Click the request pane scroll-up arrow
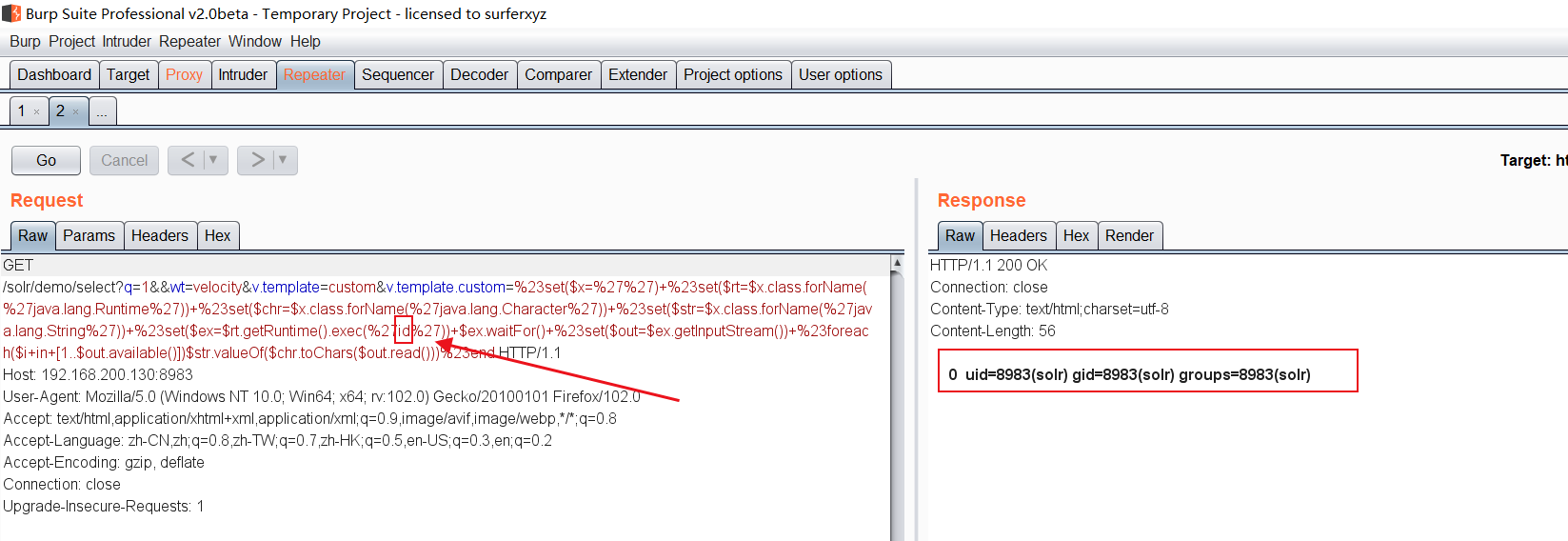This screenshot has width=1568, height=541. point(897,262)
